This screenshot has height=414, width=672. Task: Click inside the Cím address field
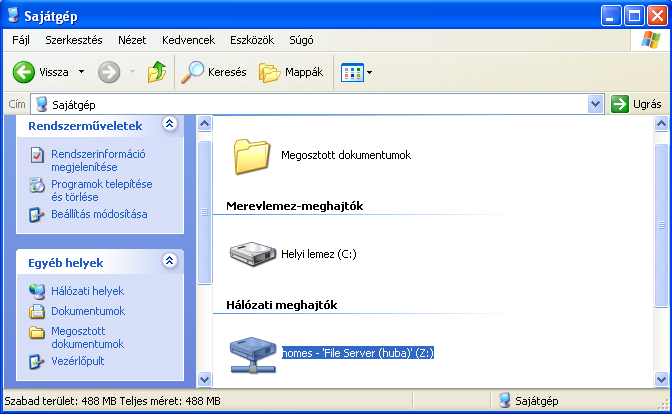300,104
